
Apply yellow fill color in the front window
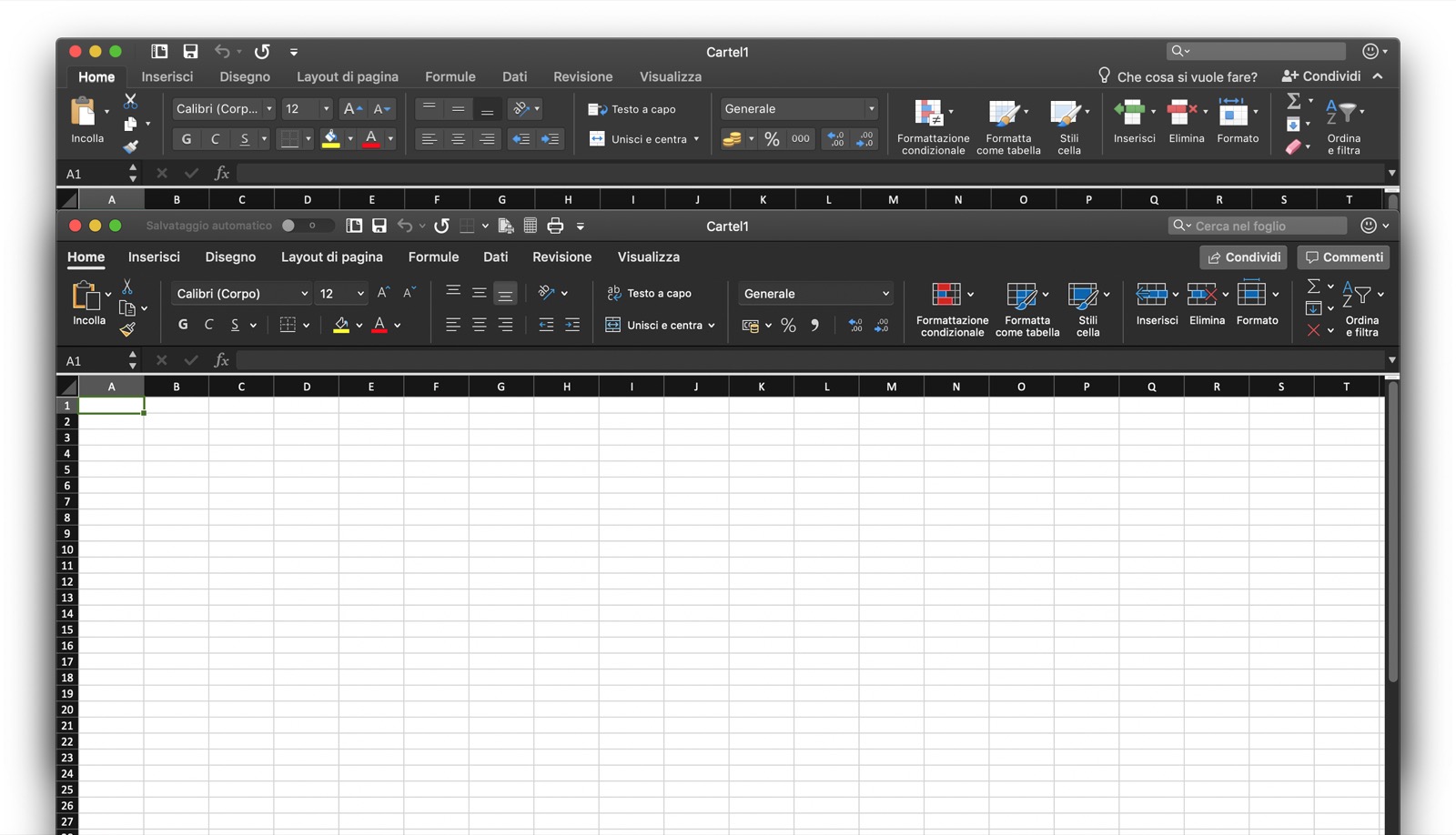point(341,325)
